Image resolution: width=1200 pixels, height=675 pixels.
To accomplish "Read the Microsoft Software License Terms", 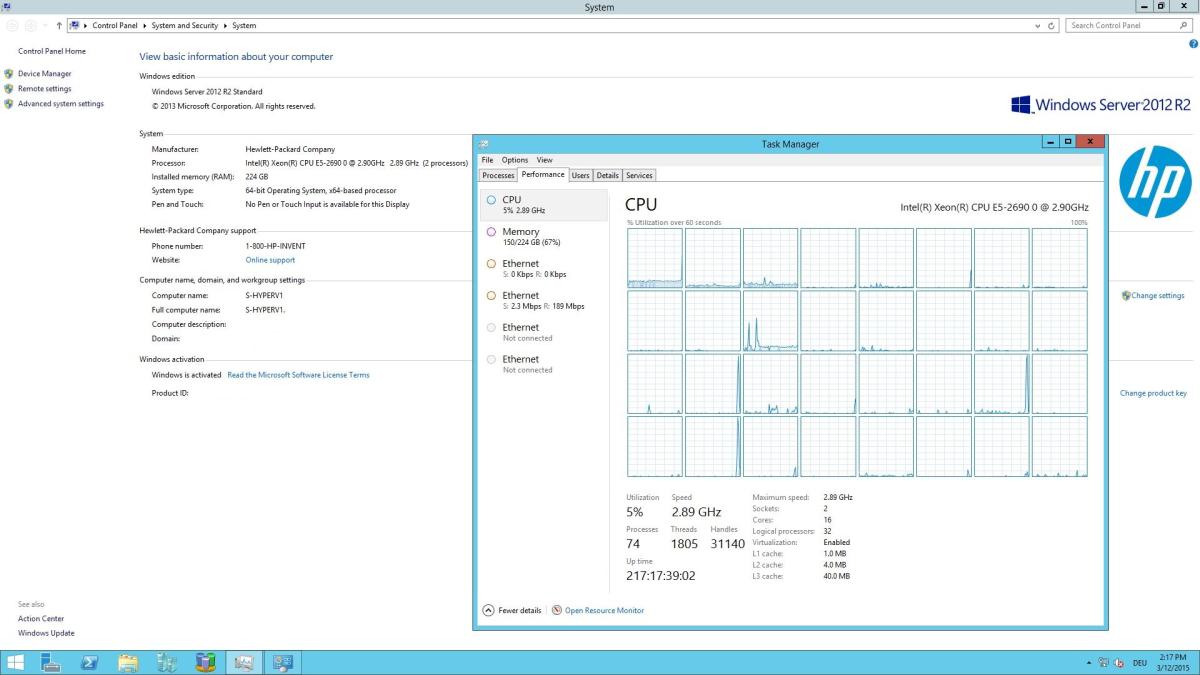I will pos(298,375).
